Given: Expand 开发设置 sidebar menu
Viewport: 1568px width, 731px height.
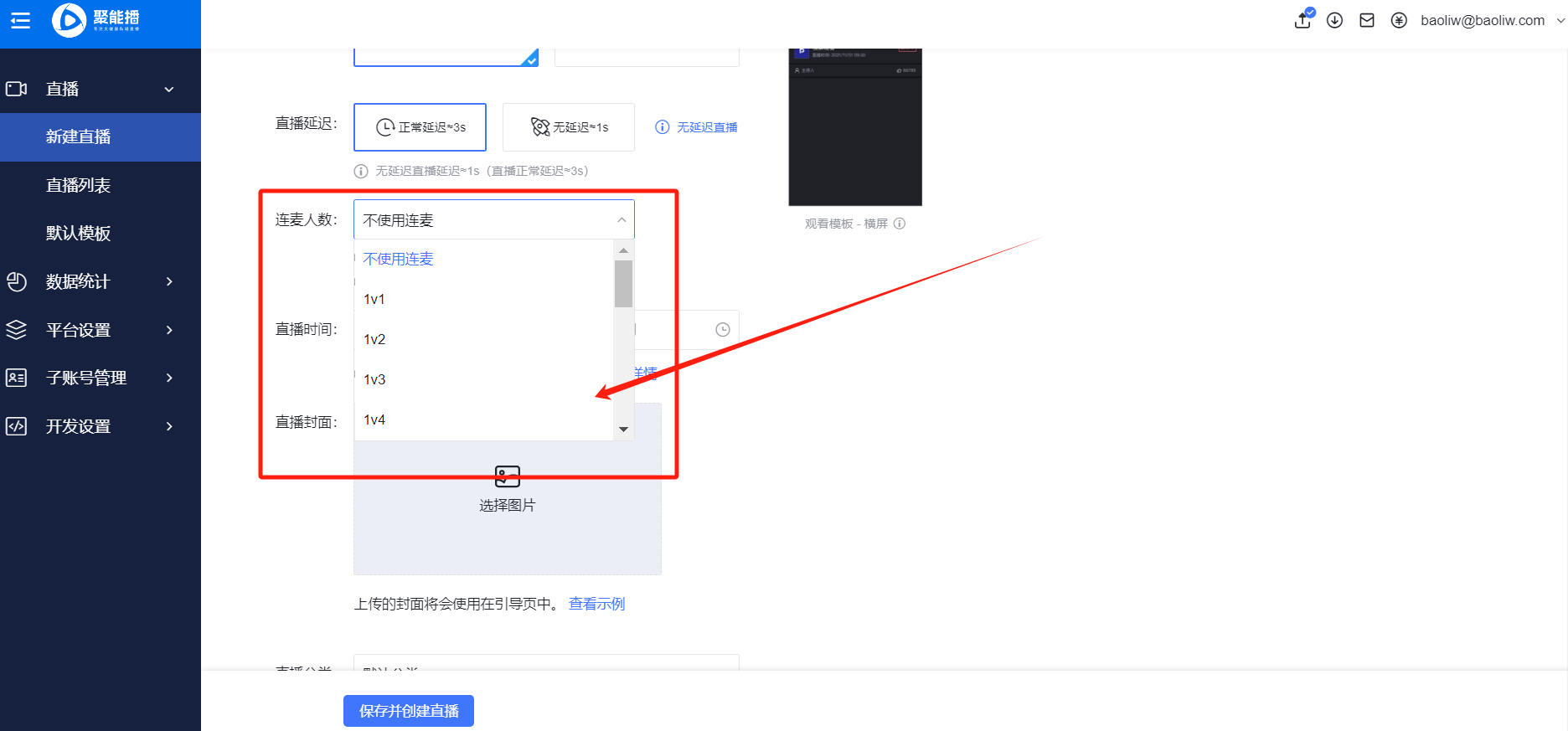Looking at the screenshot, I should pyautogui.click(x=101, y=426).
